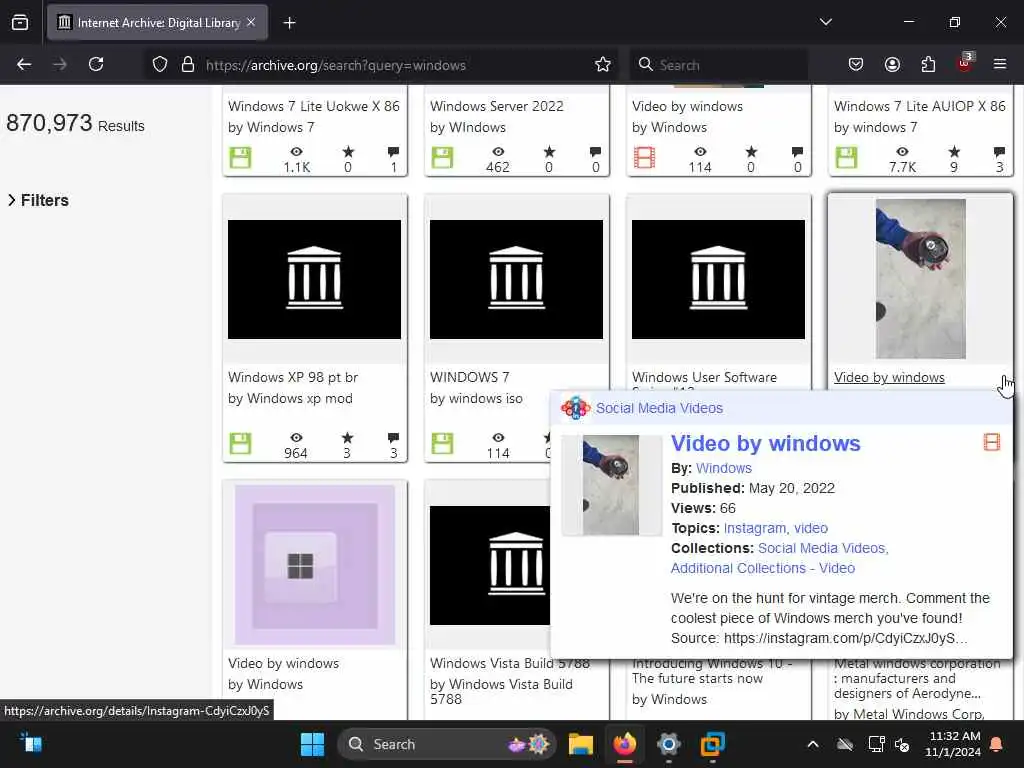Click the uBlock extension icon with badge
Image resolution: width=1024 pixels, height=768 pixels.
(x=965, y=63)
